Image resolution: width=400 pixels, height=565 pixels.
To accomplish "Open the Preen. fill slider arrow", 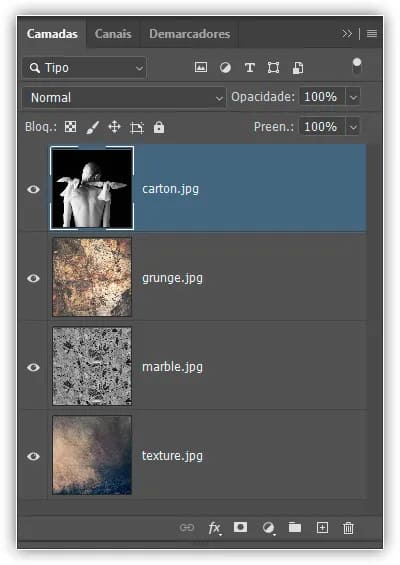I will (353, 127).
